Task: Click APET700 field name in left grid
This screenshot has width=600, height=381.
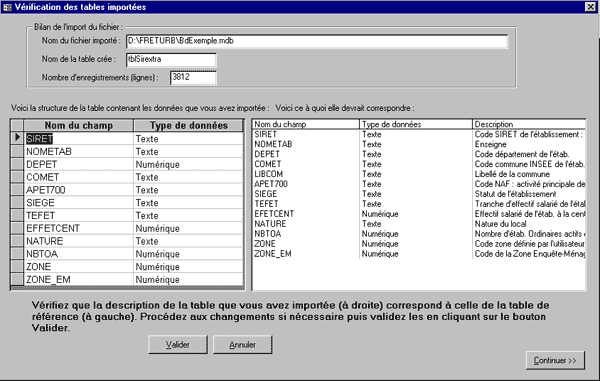Action: point(78,190)
